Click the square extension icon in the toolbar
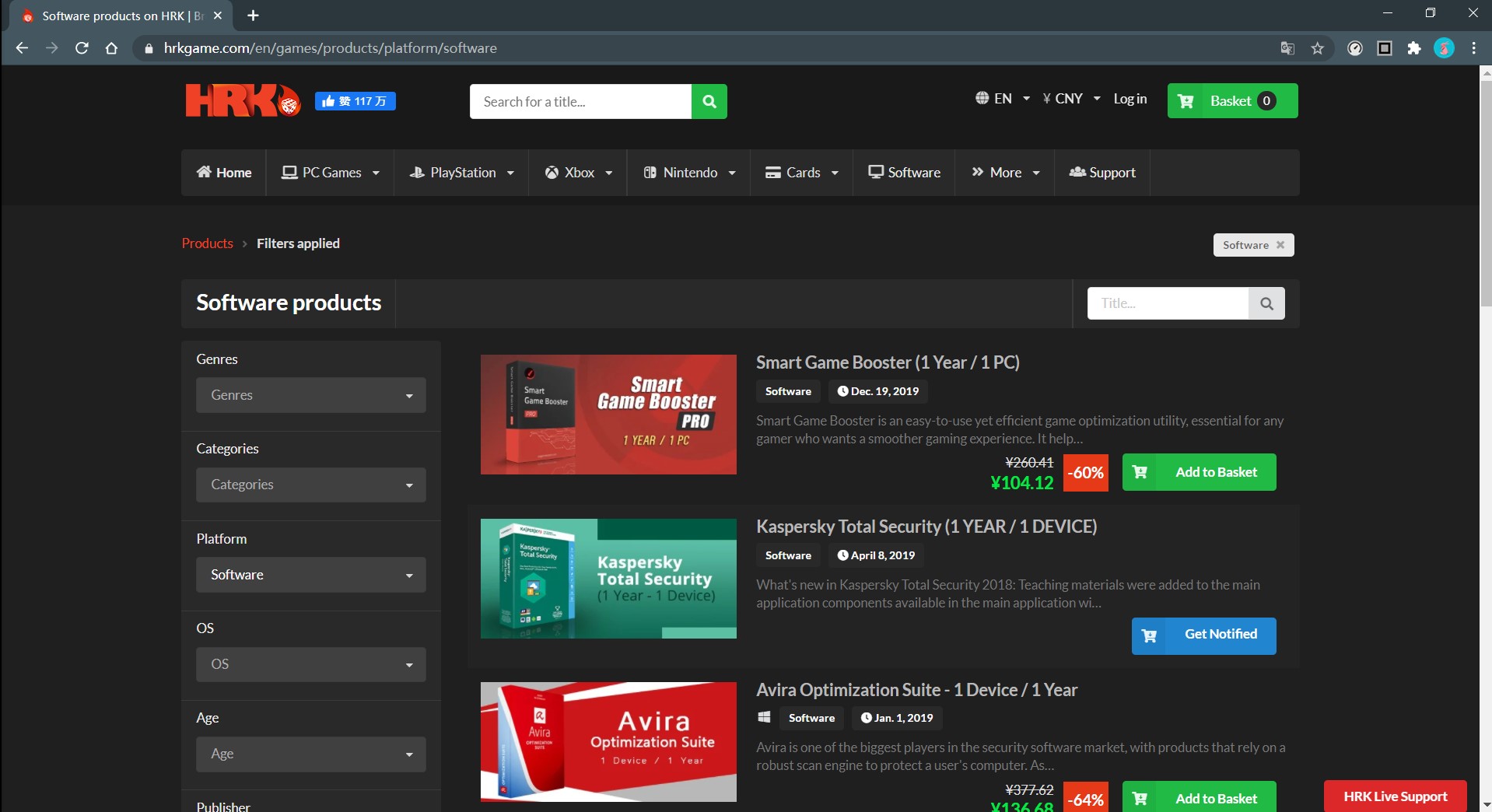This screenshot has width=1492, height=812. click(1385, 48)
